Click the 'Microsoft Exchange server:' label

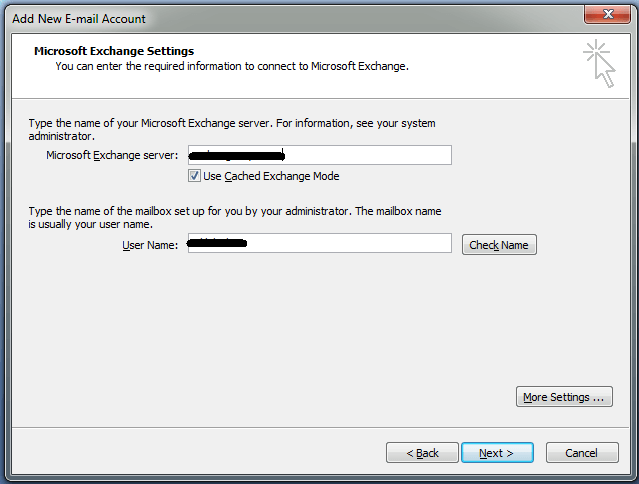pos(112,155)
